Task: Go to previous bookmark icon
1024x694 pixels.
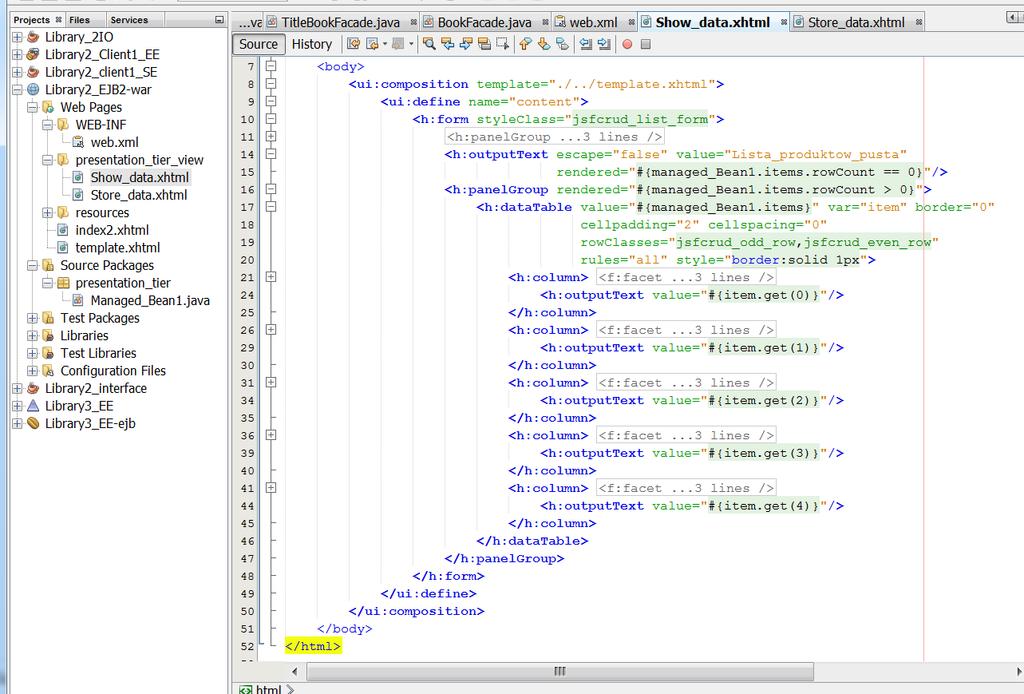Action: coord(525,44)
